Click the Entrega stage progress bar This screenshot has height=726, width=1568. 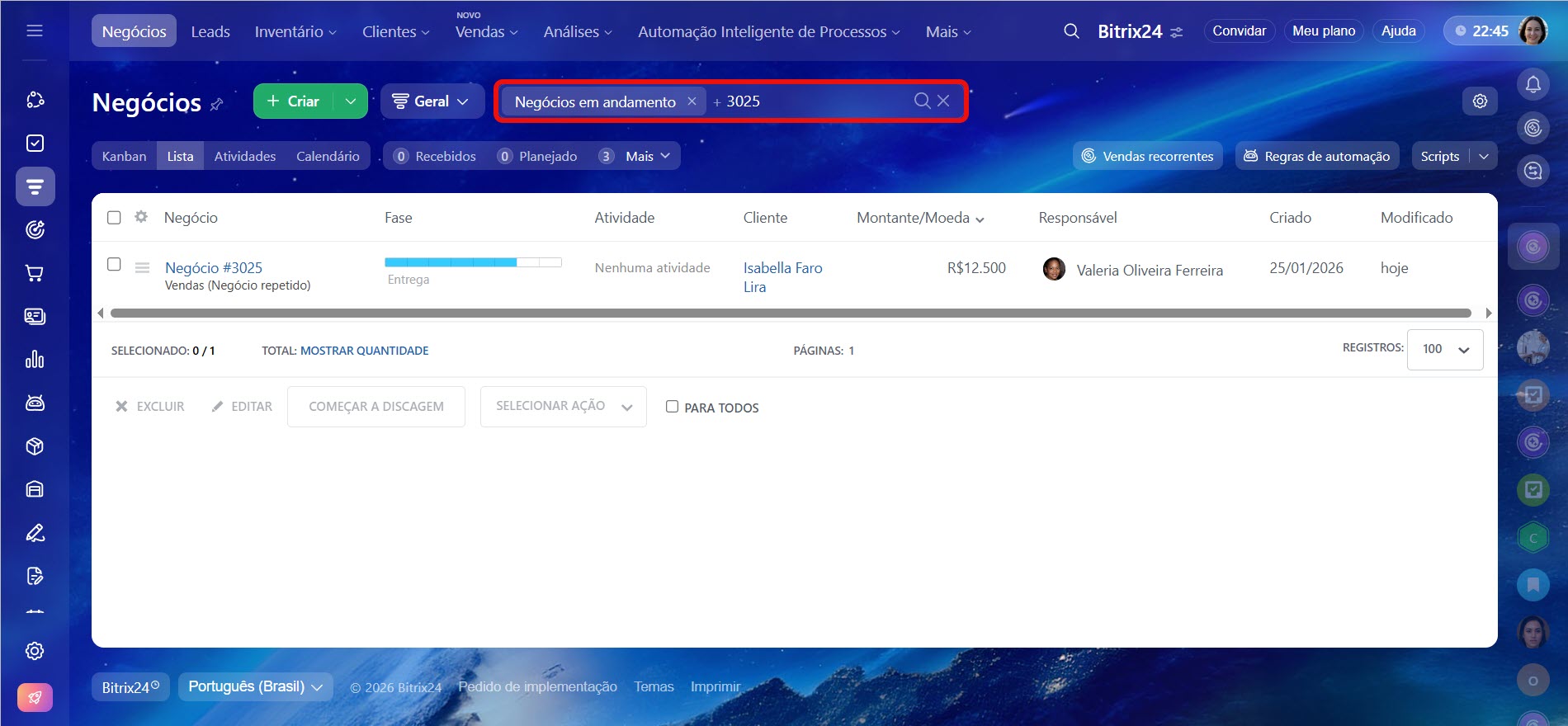472,262
